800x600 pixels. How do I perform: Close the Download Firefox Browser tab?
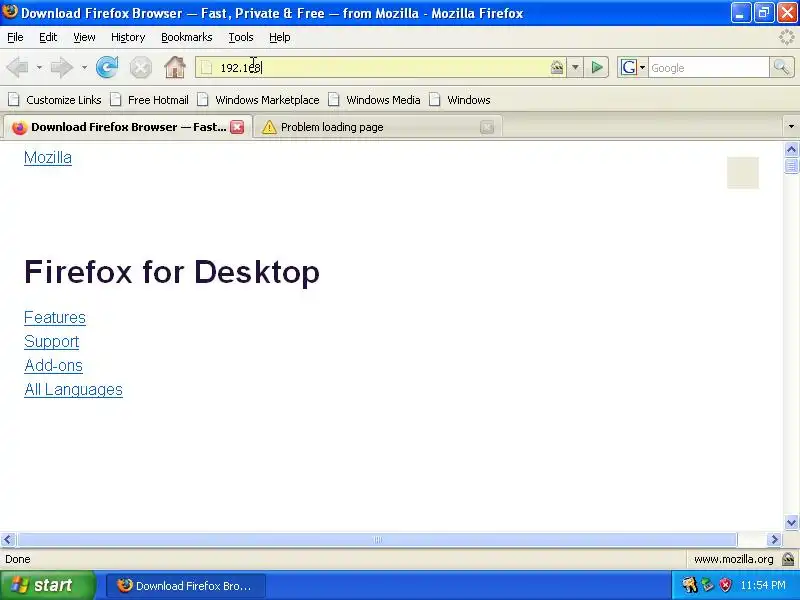[x=237, y=127]
